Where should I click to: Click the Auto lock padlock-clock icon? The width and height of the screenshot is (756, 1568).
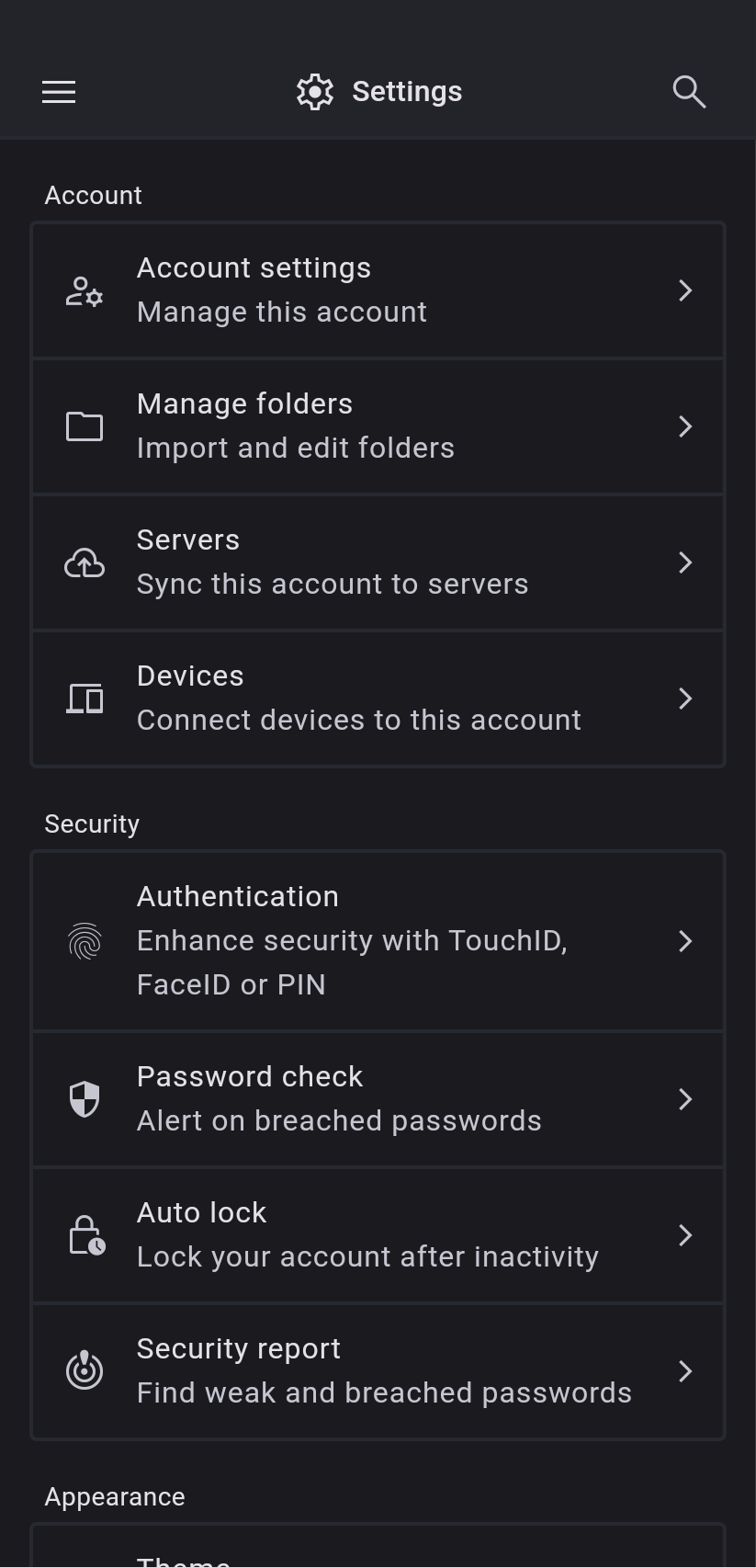pyautogui.click(x=86, y=1235)
